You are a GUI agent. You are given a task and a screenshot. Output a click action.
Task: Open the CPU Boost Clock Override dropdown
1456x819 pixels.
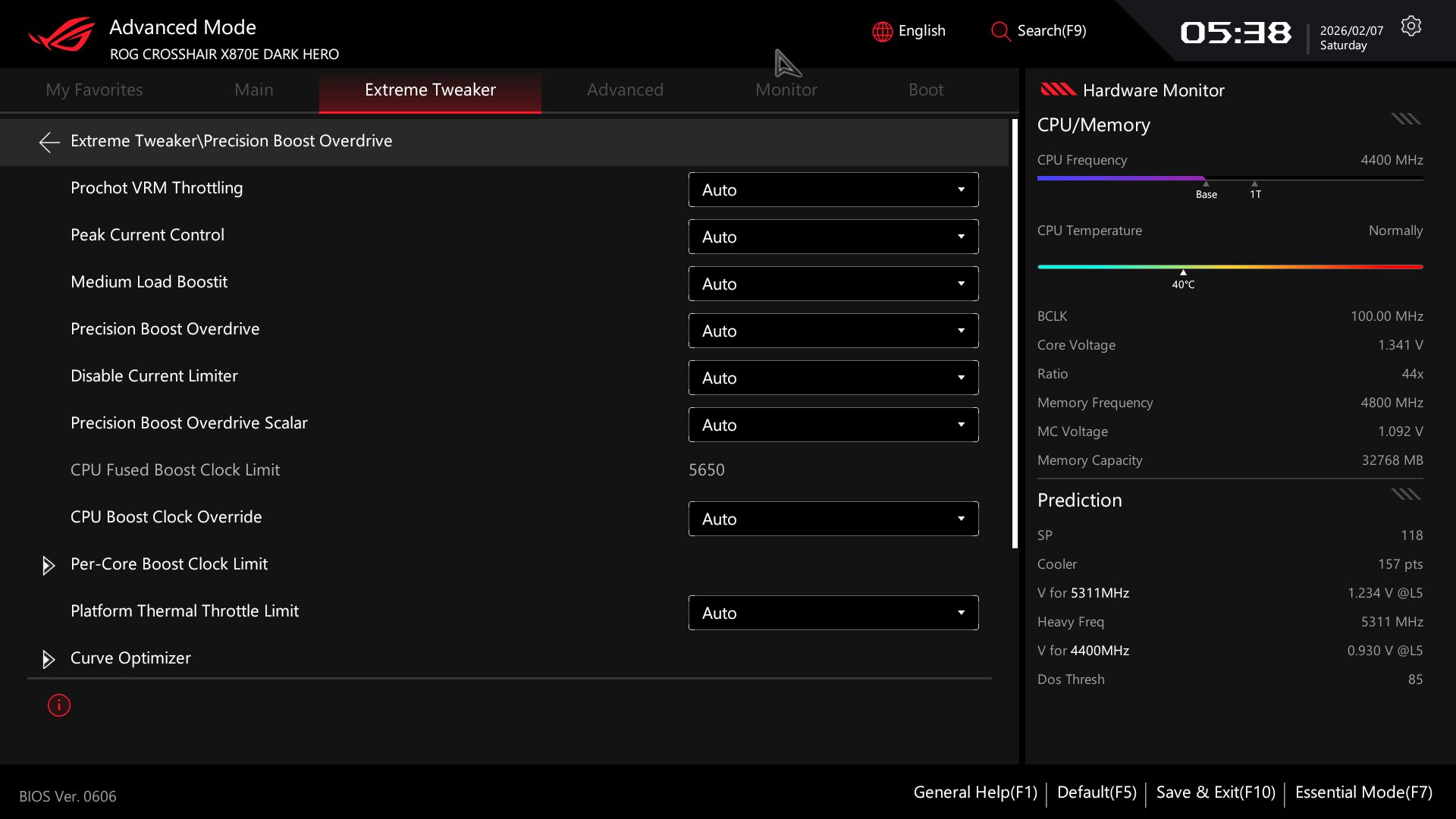click(x=833, y=519)
